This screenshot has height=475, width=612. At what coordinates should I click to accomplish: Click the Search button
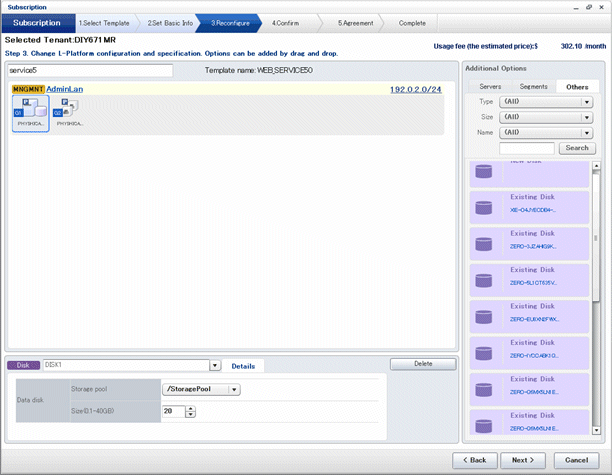[x=577, y=148]
